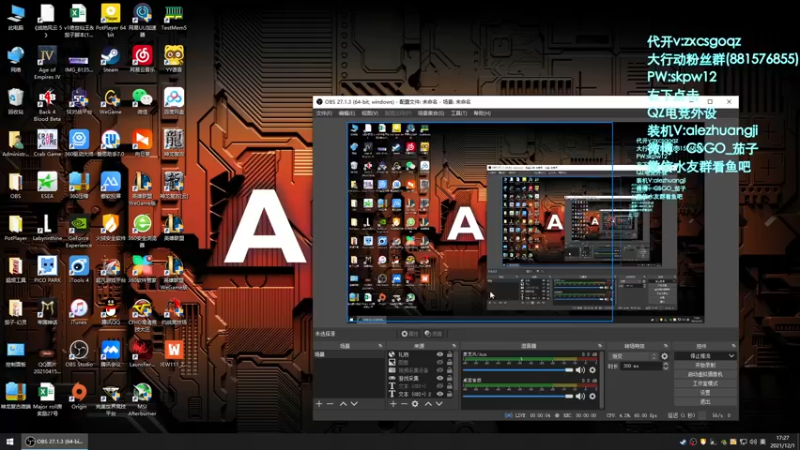Select the 场景 item in scenes list
Image resolution: width=800 pixels, height=450 pixels.
coord(349,354)
